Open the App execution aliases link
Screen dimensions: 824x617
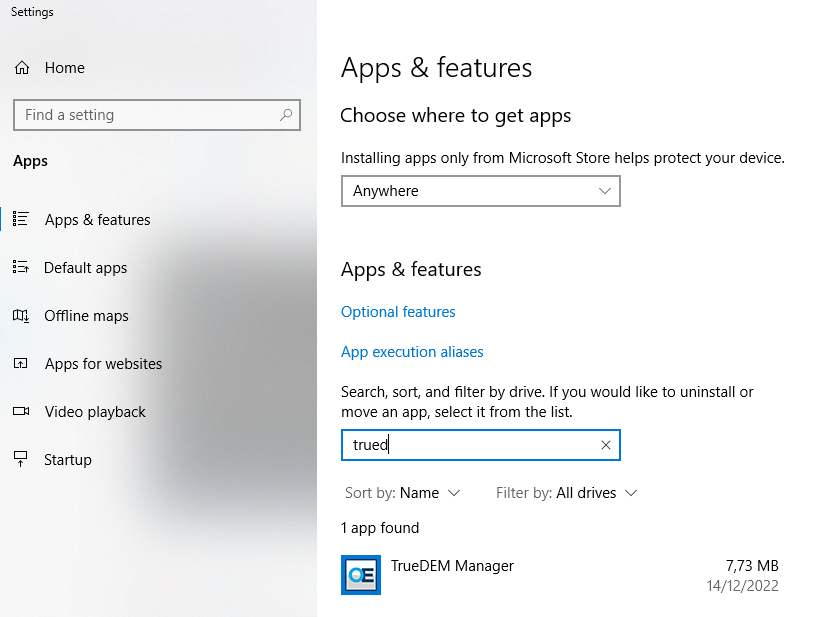[x=412, y=352]
